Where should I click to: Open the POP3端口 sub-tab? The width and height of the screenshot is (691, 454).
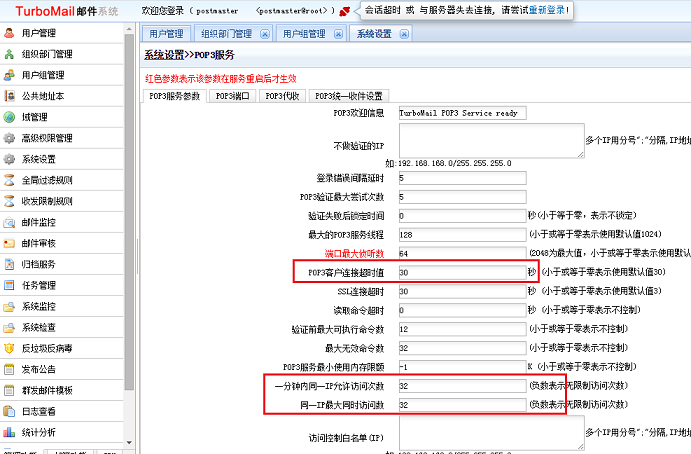click(x=233, y=96)
